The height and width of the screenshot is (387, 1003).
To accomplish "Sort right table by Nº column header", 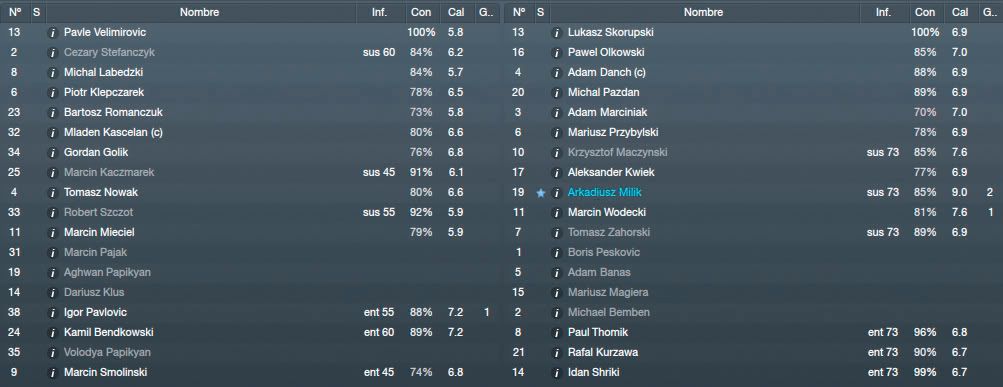I will pos(519,12).
